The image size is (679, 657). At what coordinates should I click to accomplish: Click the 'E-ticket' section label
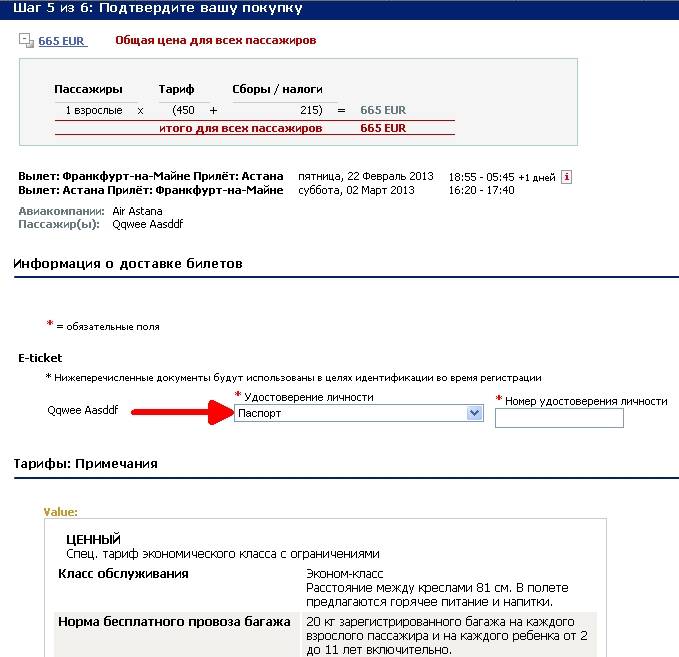click(x=40, y=358)
